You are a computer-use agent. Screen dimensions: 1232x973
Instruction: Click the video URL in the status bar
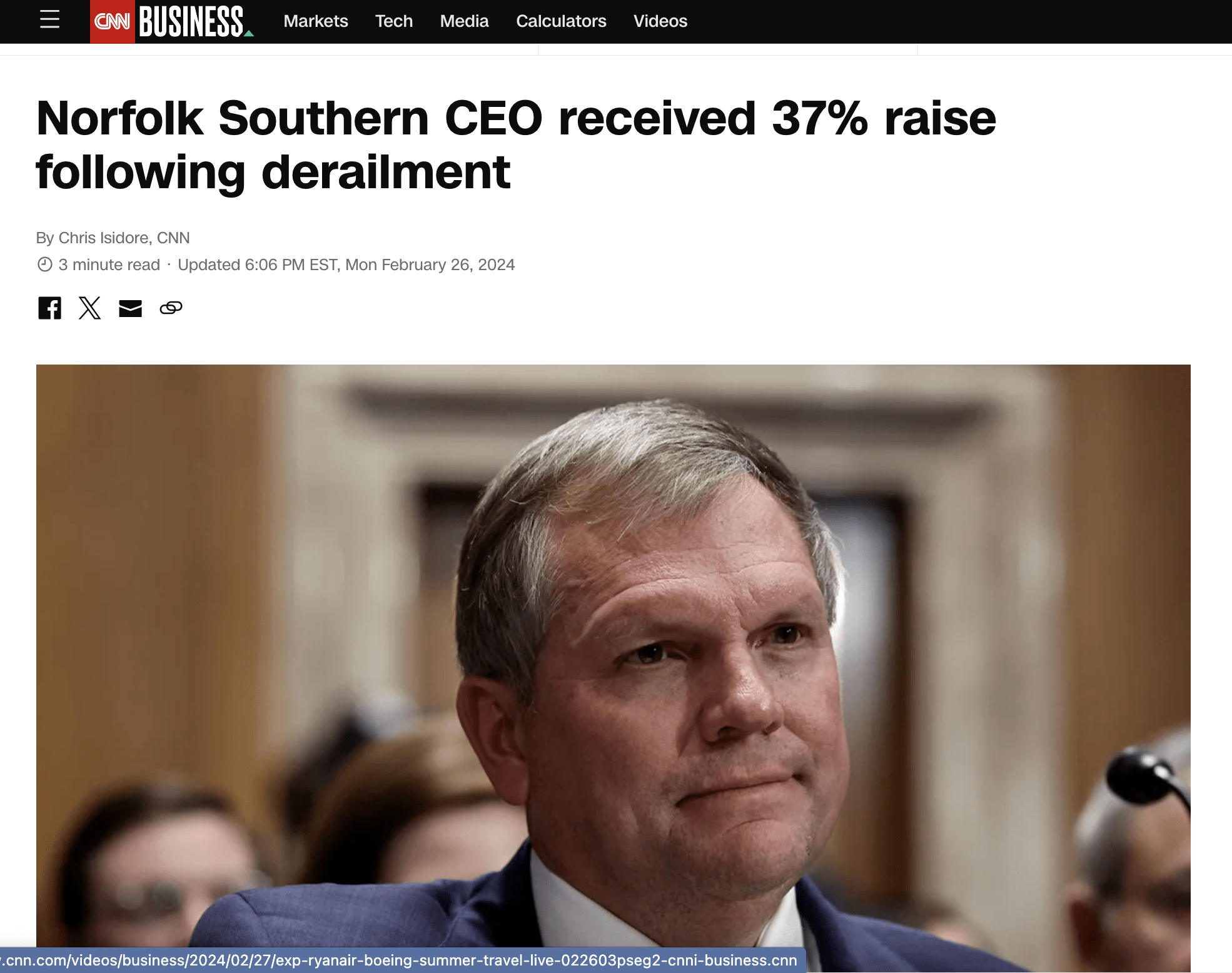point(400,960)
